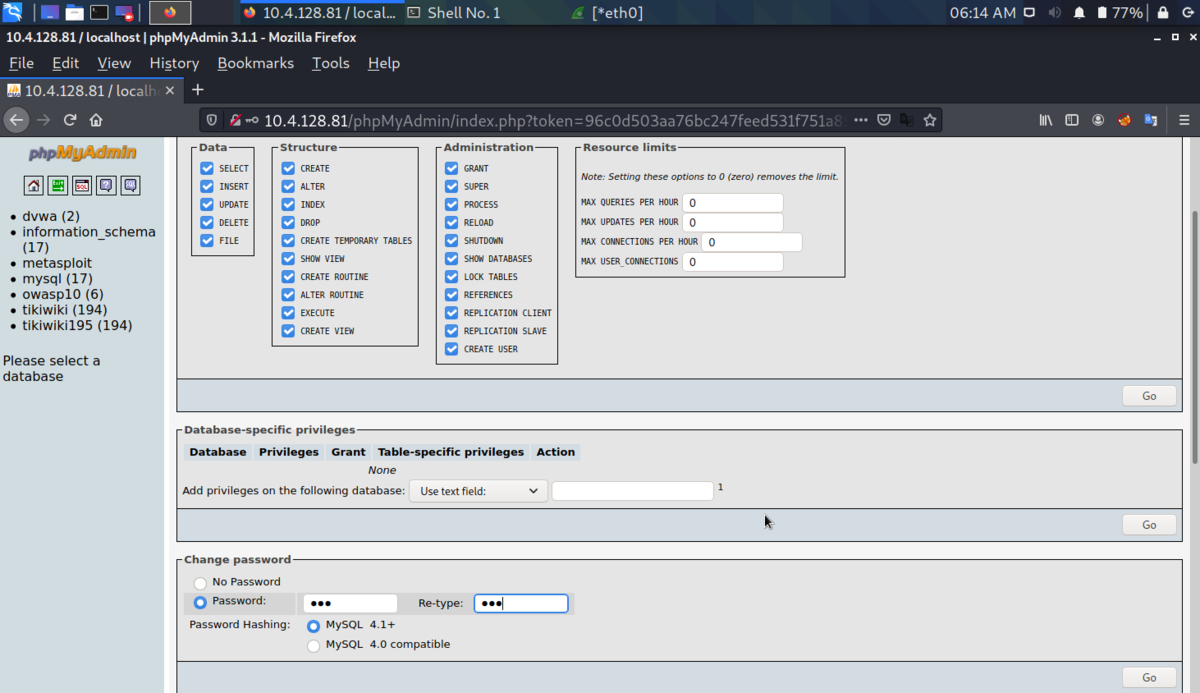The height and width of the screenshot is (693, 1200).
Task: Toggle the EXECUTE privilege checkbox
Action: pyautogui.click(x=288, y=312)
